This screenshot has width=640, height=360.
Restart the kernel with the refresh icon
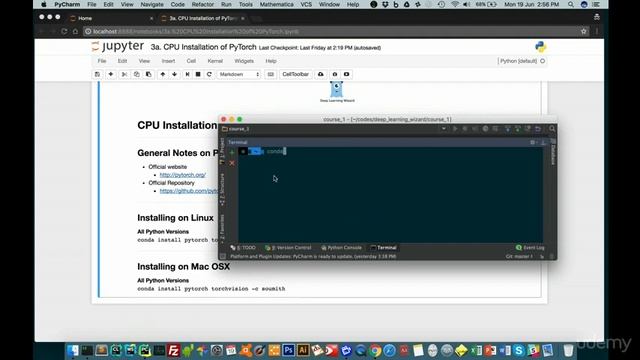(x=209, y=74)
